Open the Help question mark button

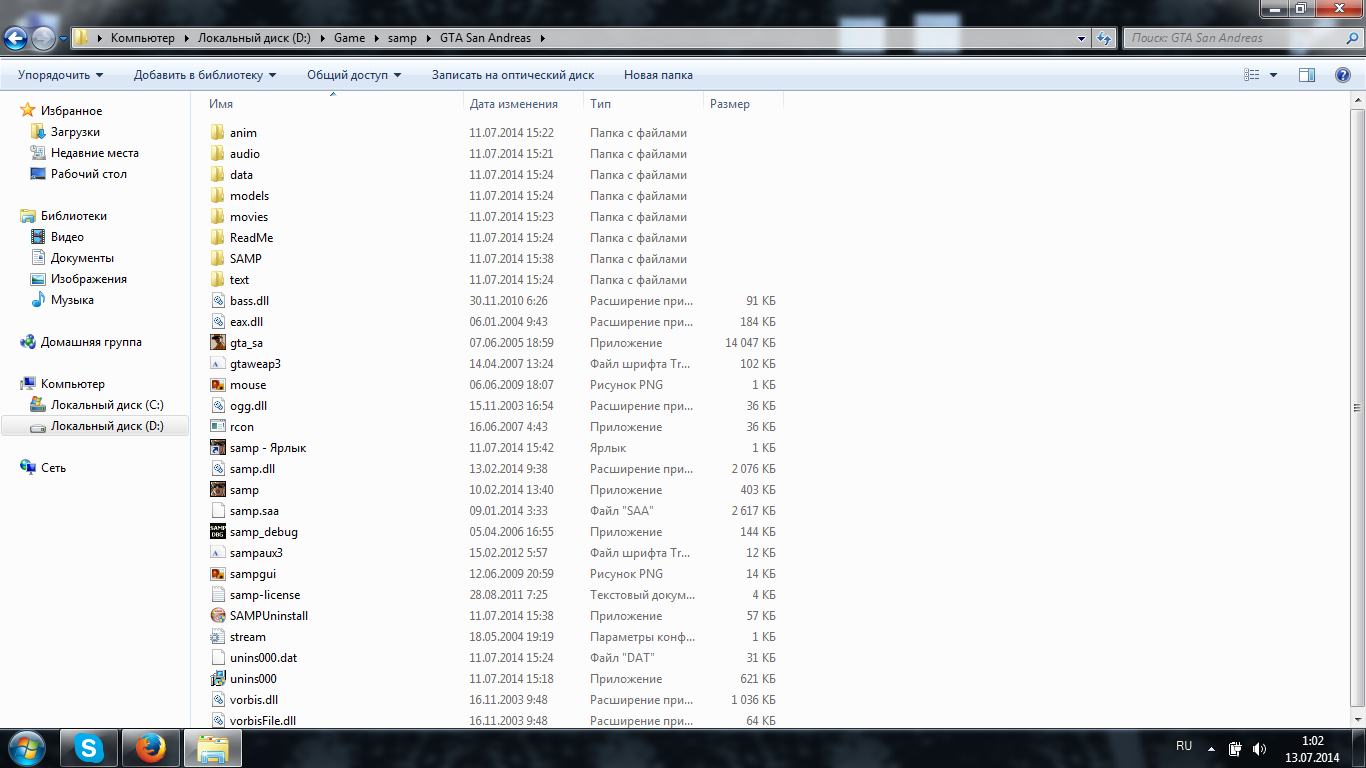(x=1343, y=75)
